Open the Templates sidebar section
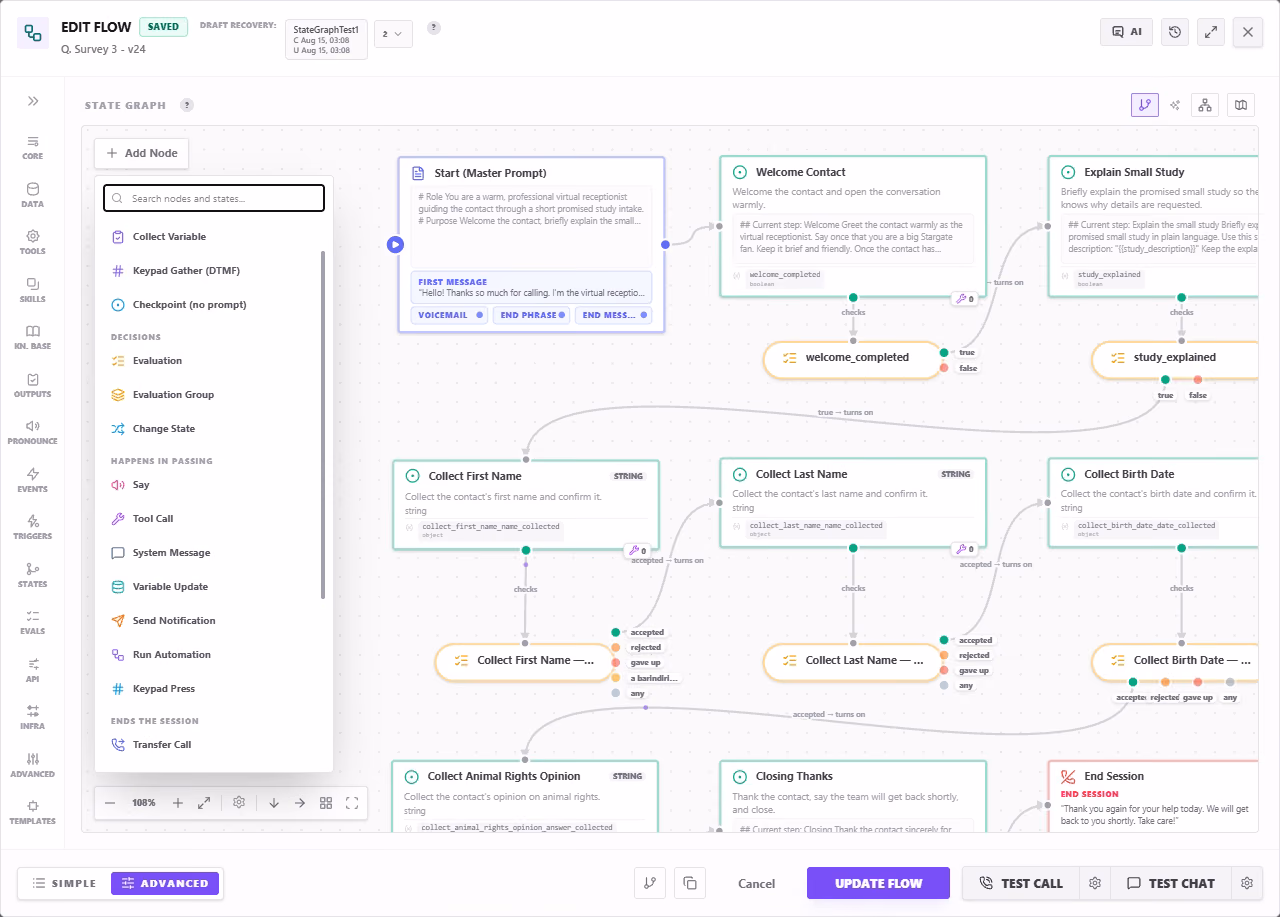 (33, 812)
